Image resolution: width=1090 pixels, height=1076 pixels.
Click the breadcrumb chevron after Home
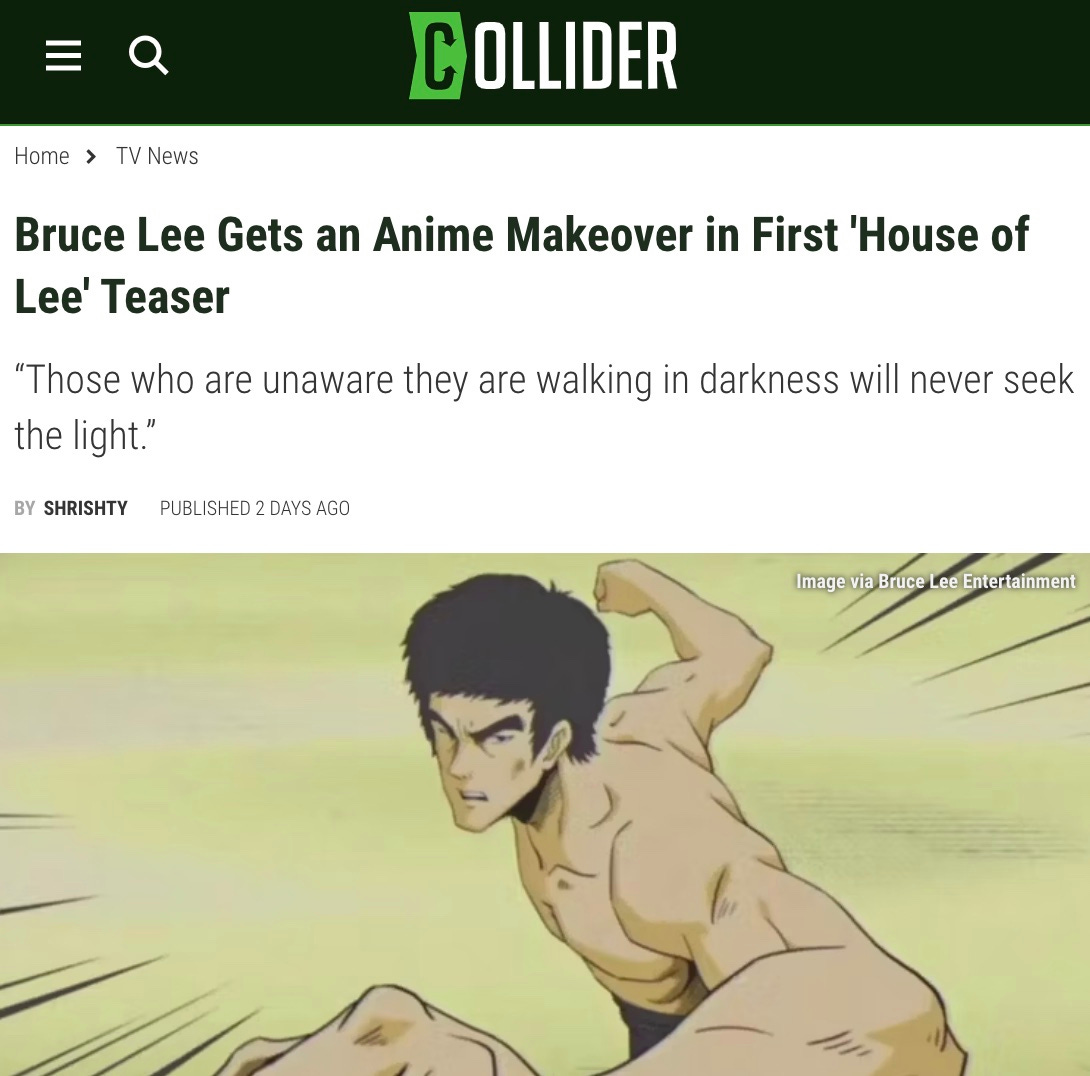pos(91,156)
